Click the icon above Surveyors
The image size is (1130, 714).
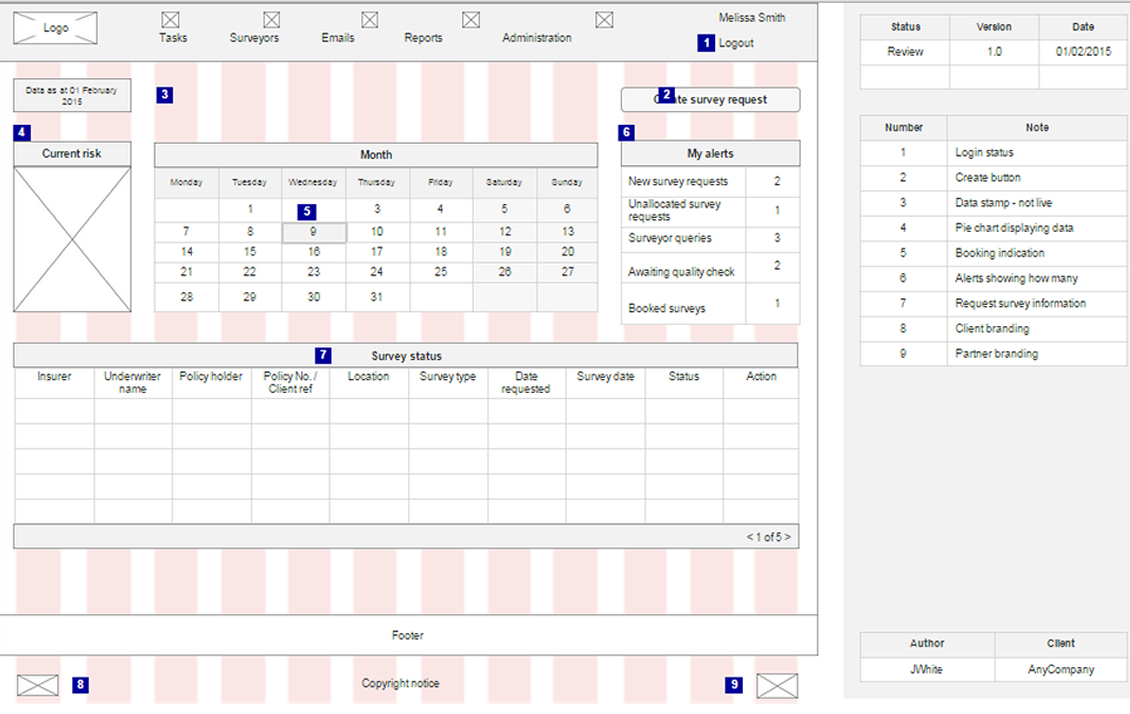272,19
